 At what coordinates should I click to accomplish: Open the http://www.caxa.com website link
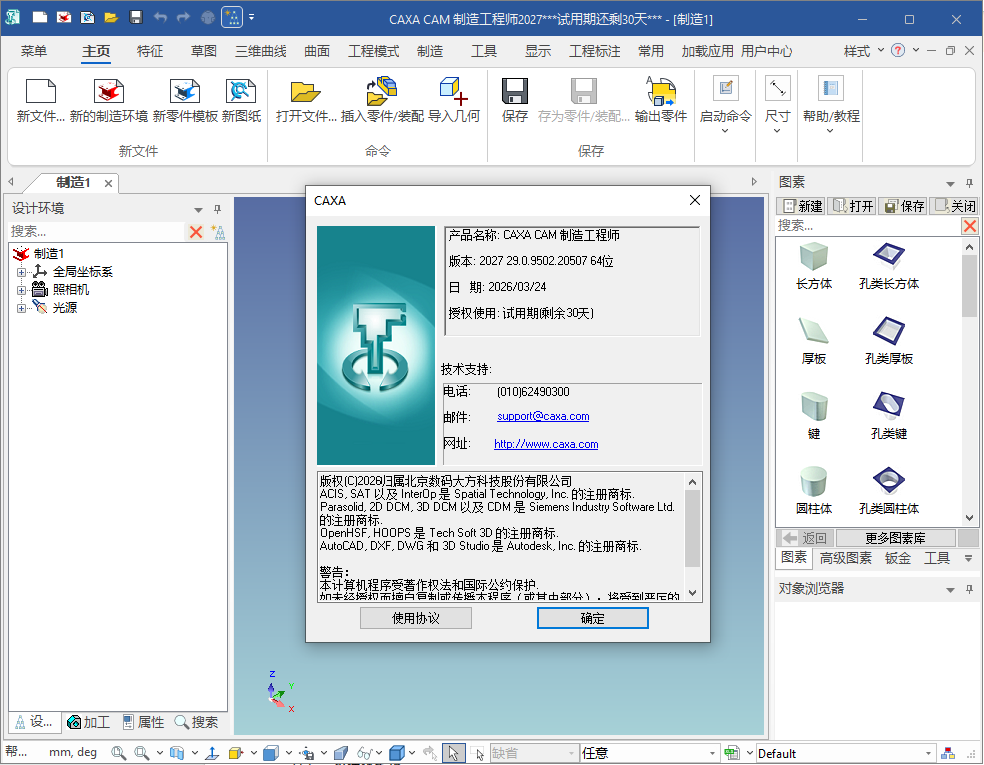[x=546, y=444]
